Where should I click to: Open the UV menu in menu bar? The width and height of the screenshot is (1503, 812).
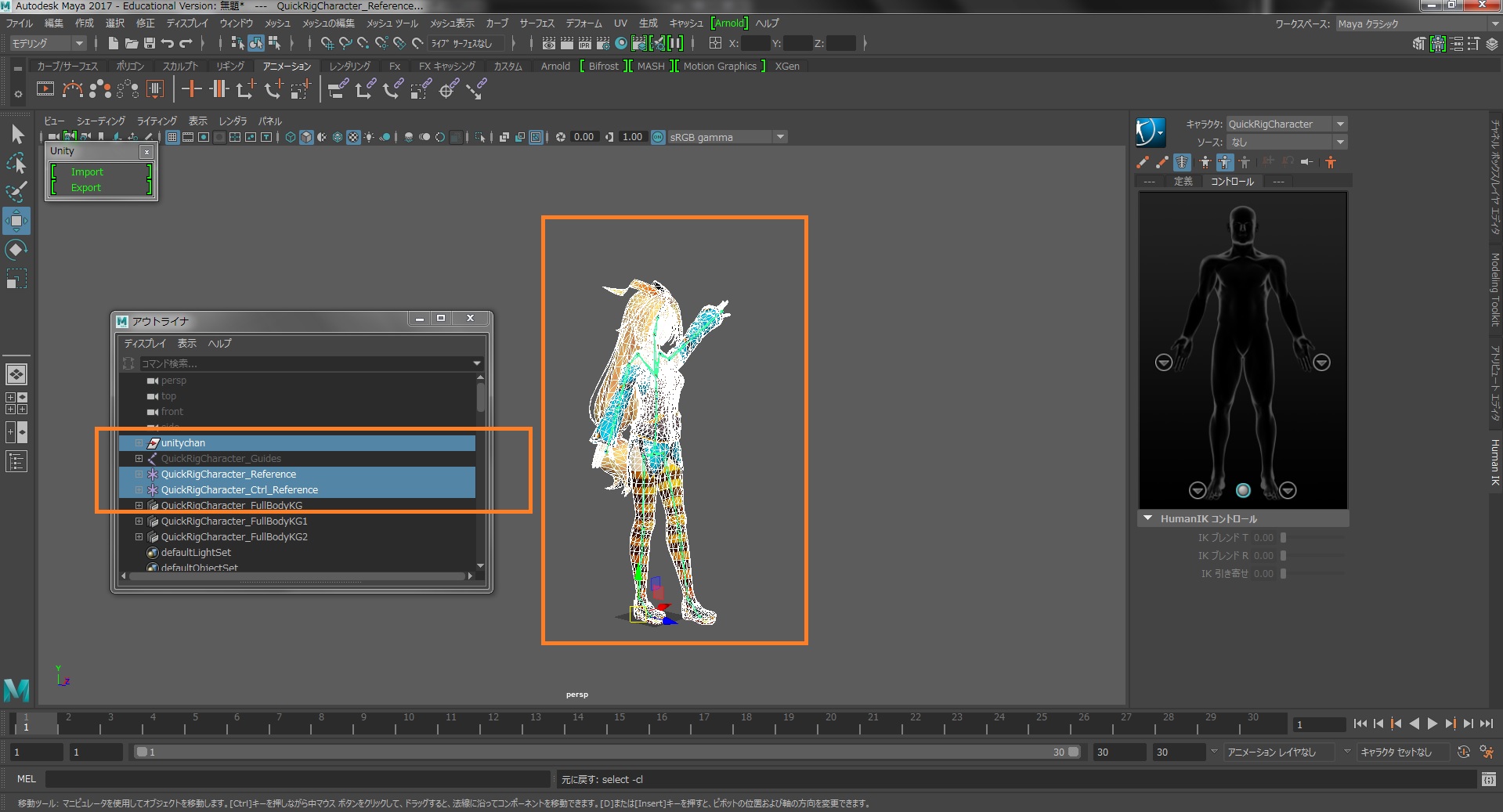[620, 23]
